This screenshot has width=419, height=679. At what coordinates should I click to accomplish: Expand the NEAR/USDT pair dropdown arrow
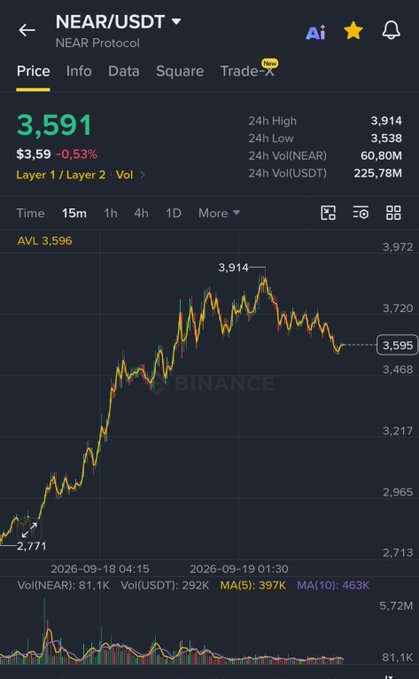176,21
